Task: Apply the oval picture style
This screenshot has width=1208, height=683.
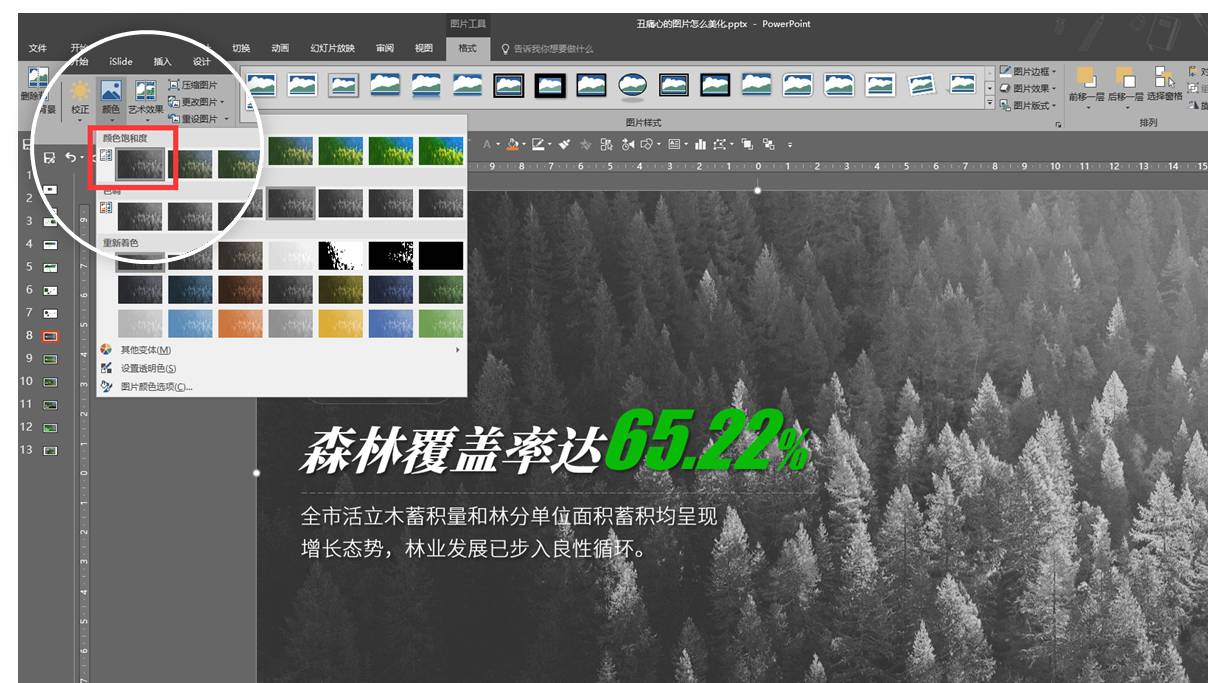Action: (633, 86)
